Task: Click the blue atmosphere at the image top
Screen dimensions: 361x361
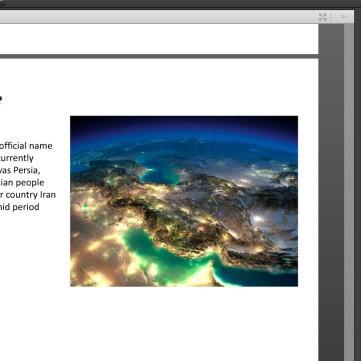Action: tap(184, 128)
